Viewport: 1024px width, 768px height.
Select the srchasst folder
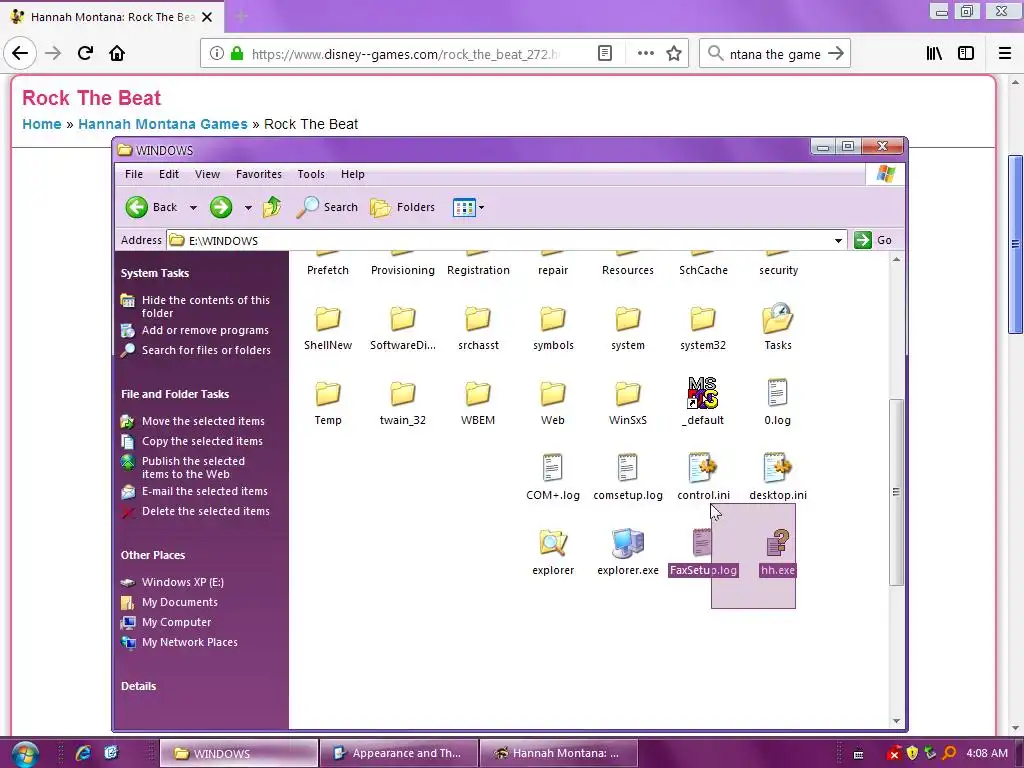(x=478, y=328)
